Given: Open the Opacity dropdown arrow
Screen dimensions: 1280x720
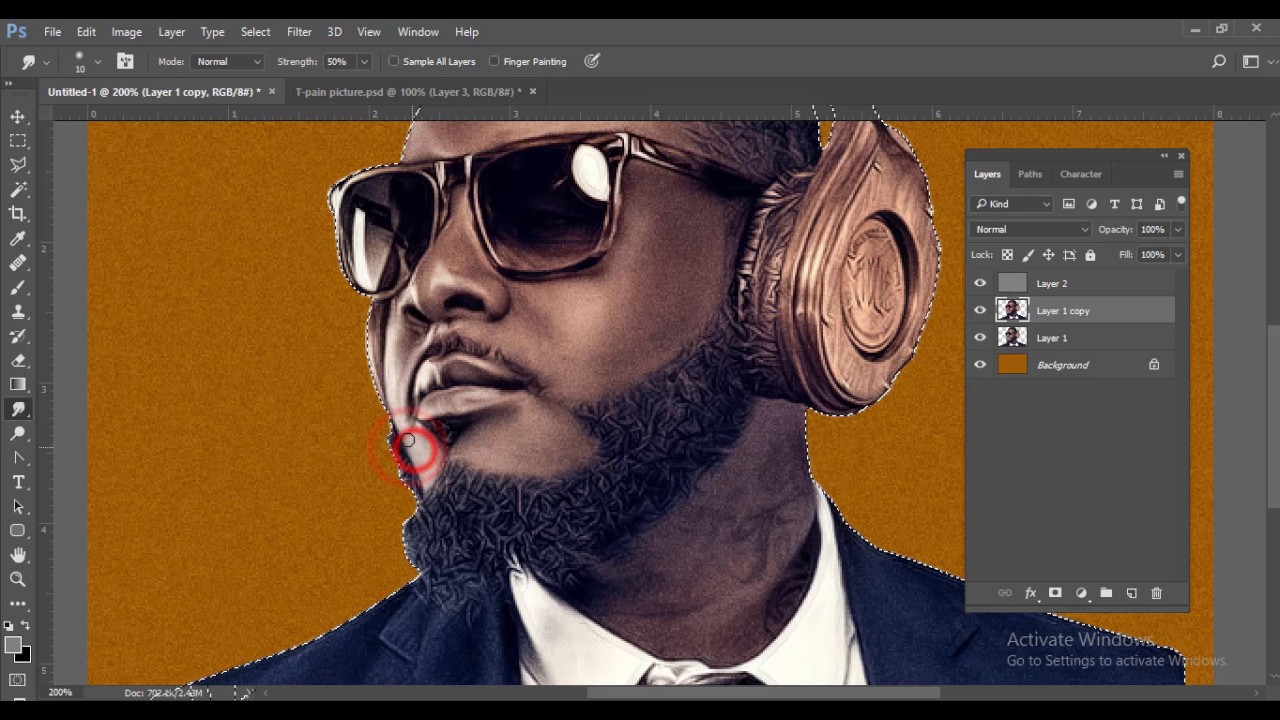Looking at the screenshot, I should pos(1178,229).
